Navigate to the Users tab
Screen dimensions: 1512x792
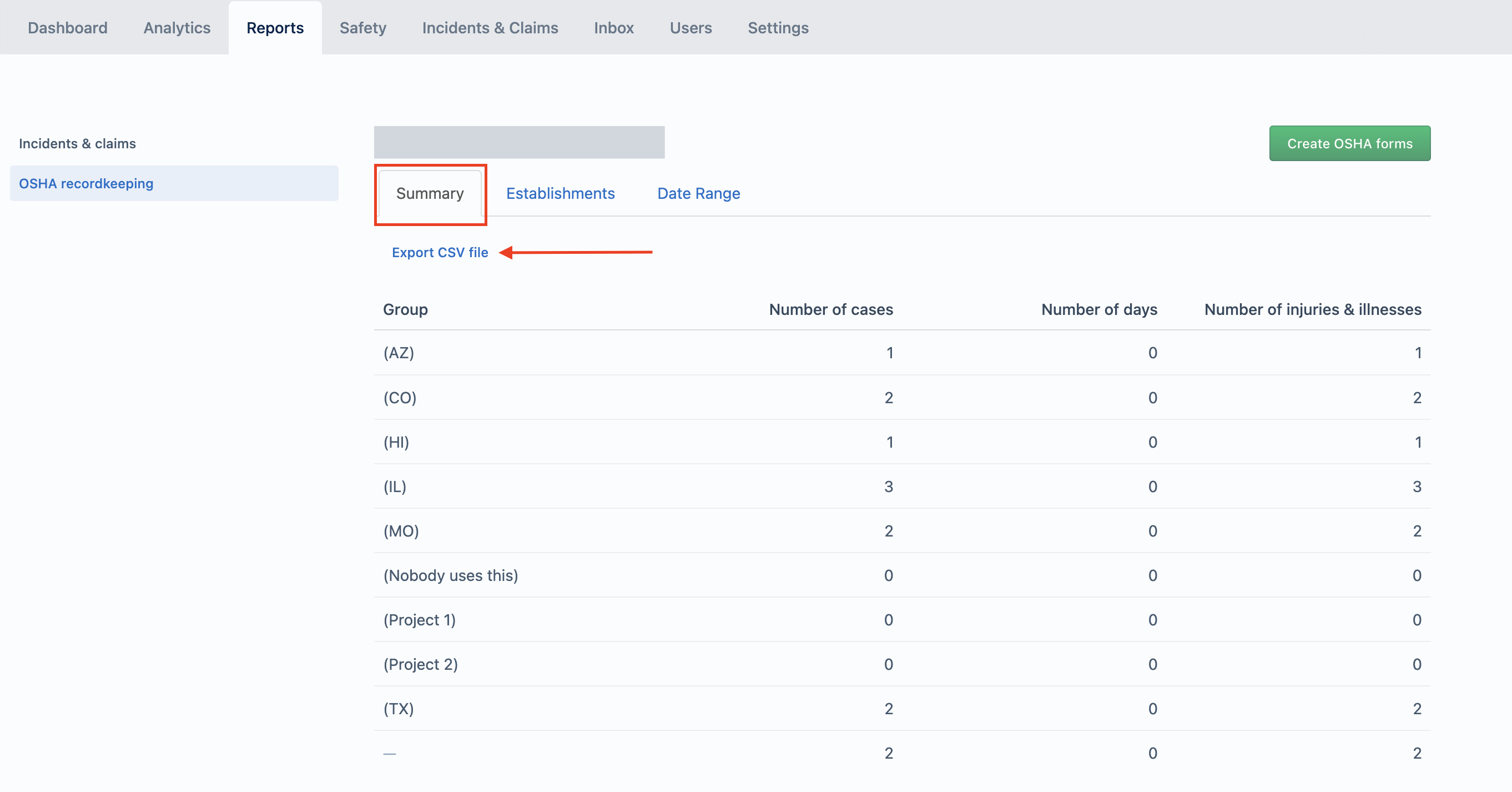click(691, 28)
